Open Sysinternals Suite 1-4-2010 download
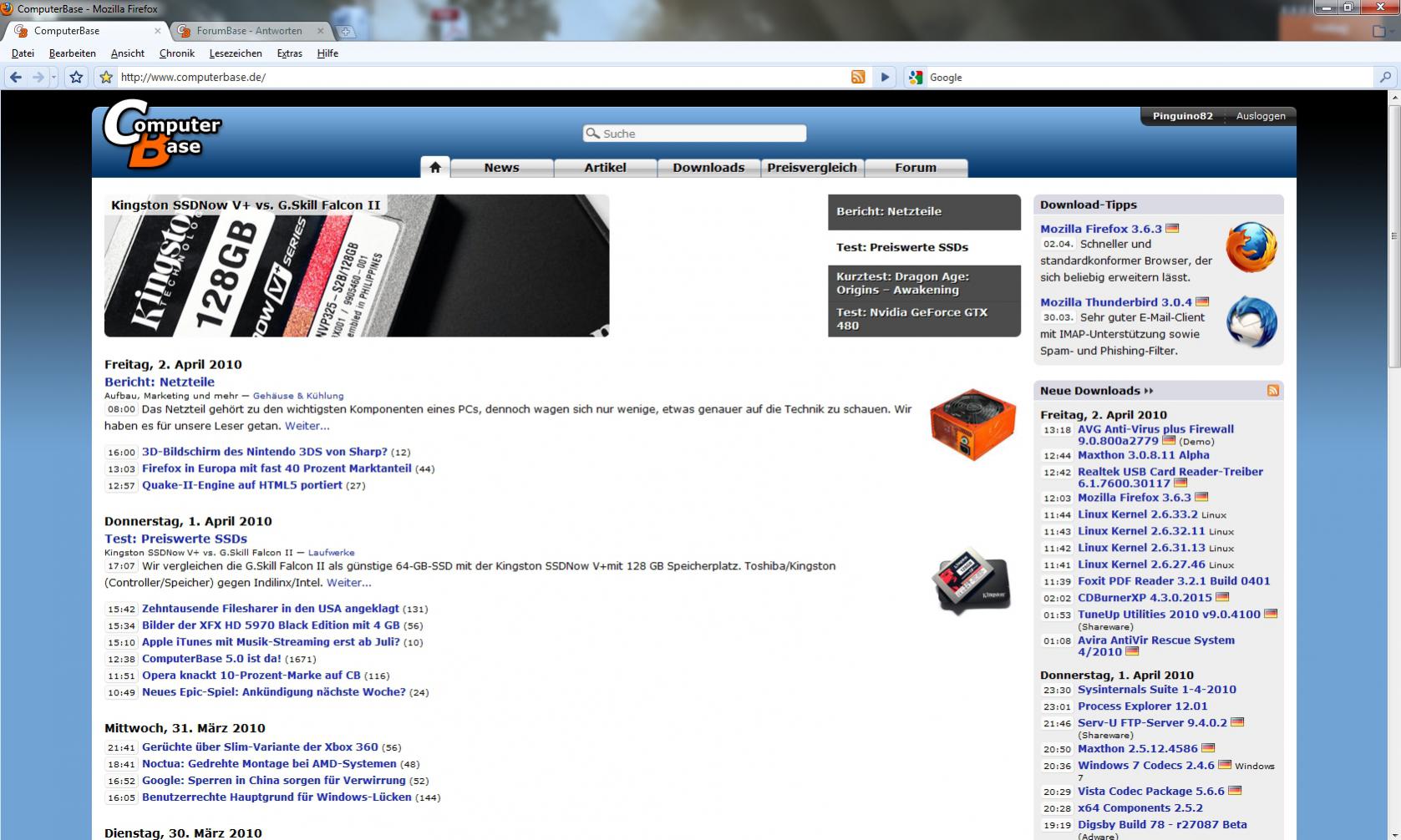 click(x=1157, y=690)
